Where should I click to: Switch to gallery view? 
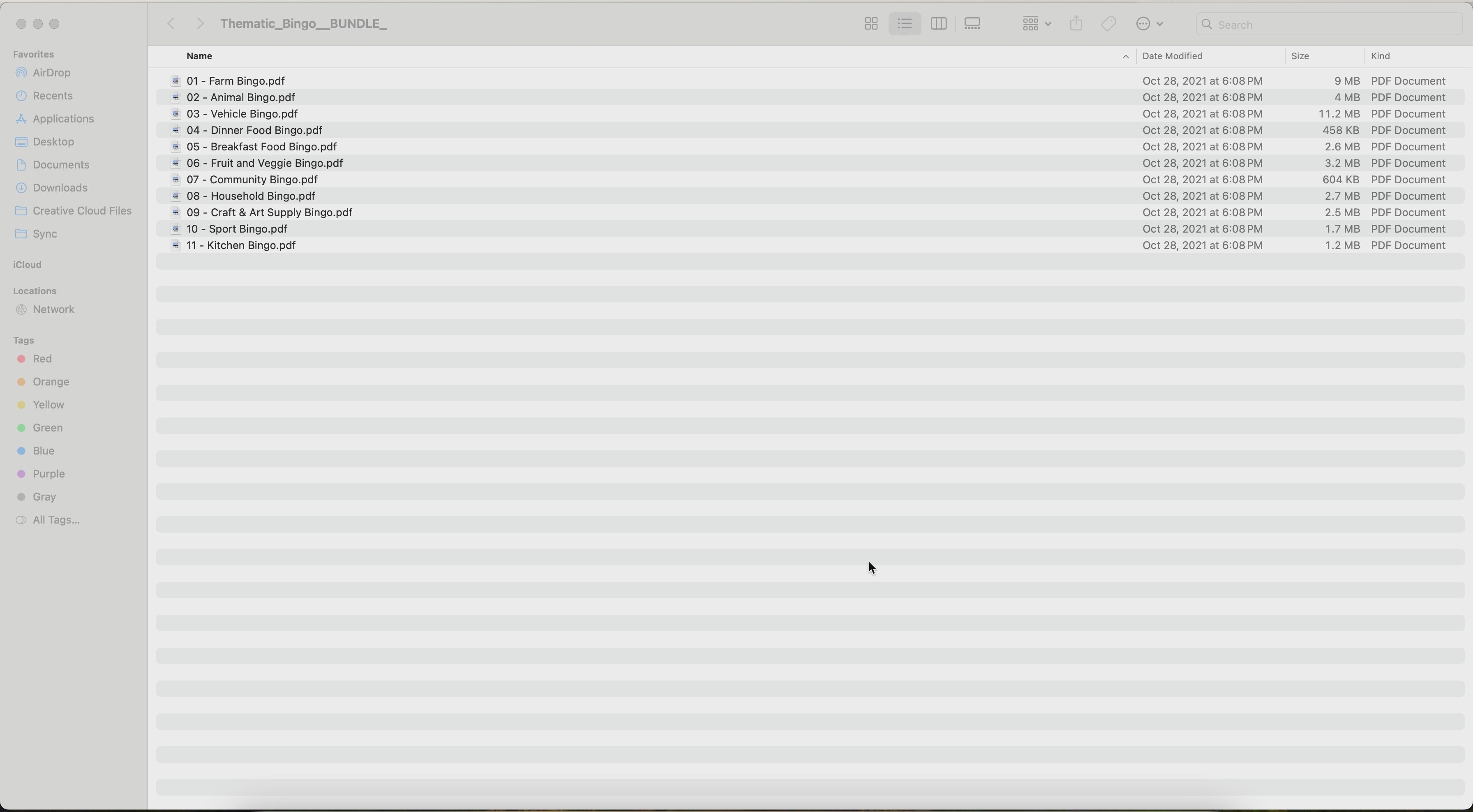972,24
